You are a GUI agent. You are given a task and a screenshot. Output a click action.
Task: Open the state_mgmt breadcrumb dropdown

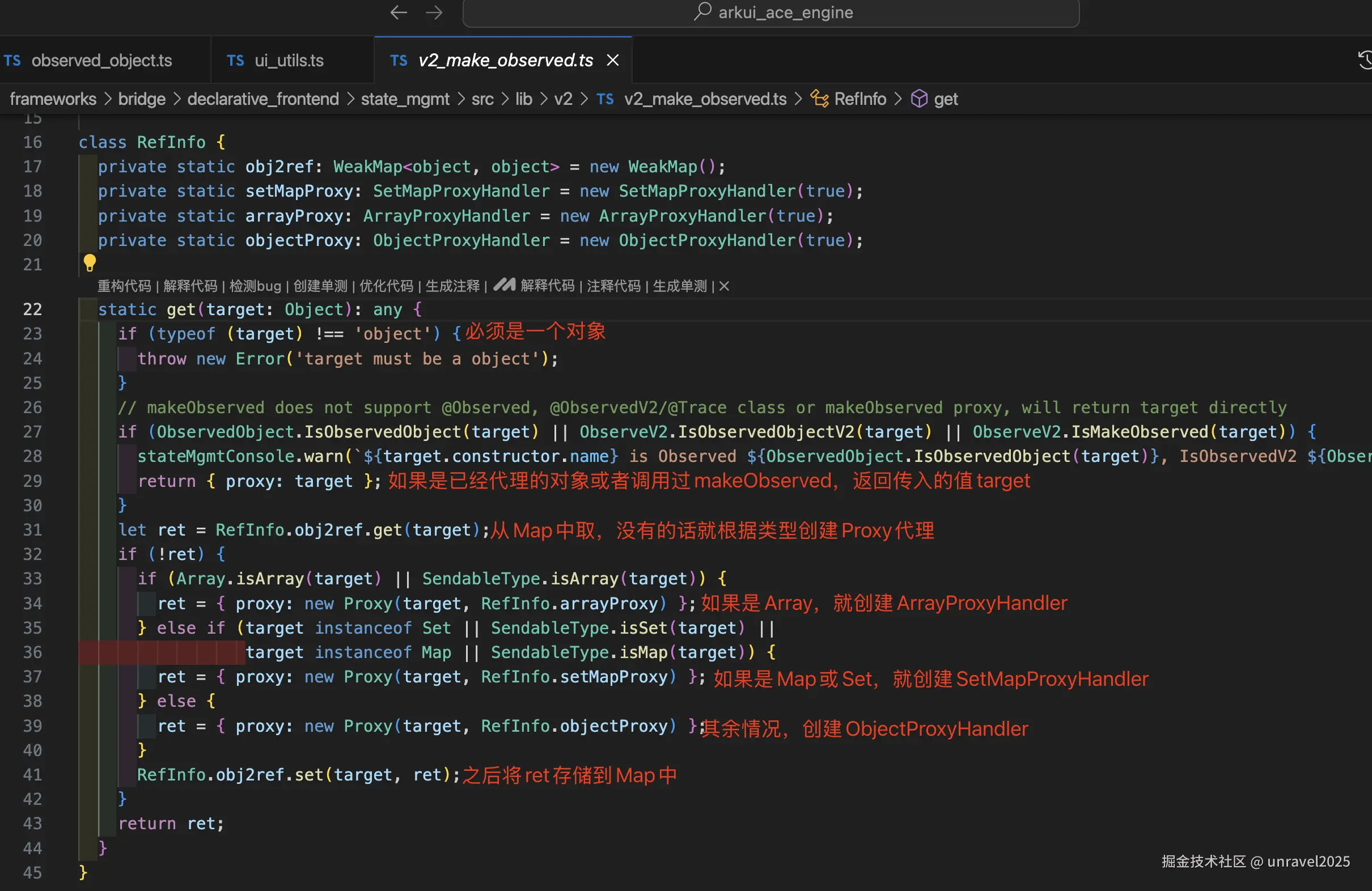[405, 99]
